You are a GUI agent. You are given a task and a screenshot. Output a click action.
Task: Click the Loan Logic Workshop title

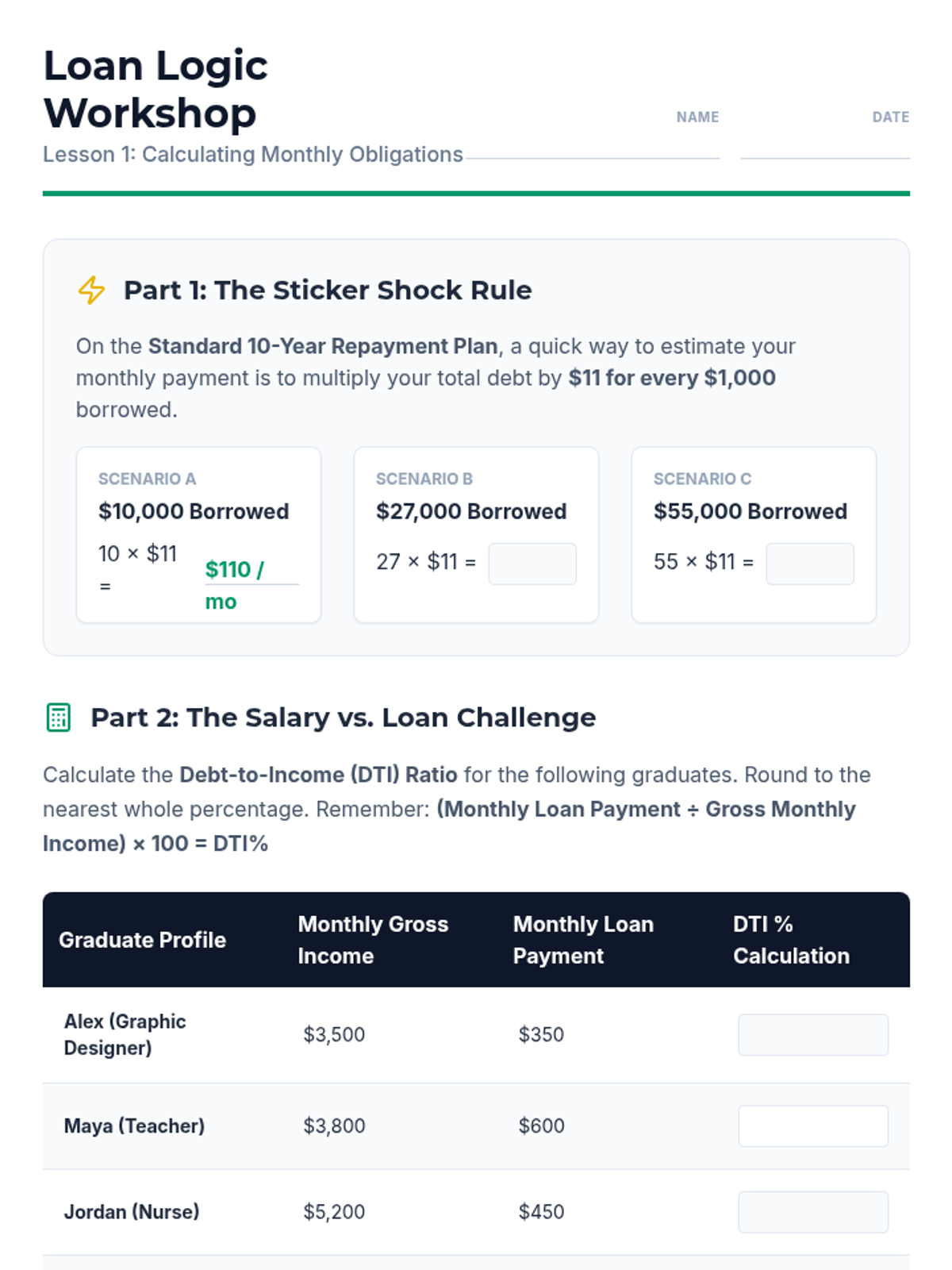(155, 89)
